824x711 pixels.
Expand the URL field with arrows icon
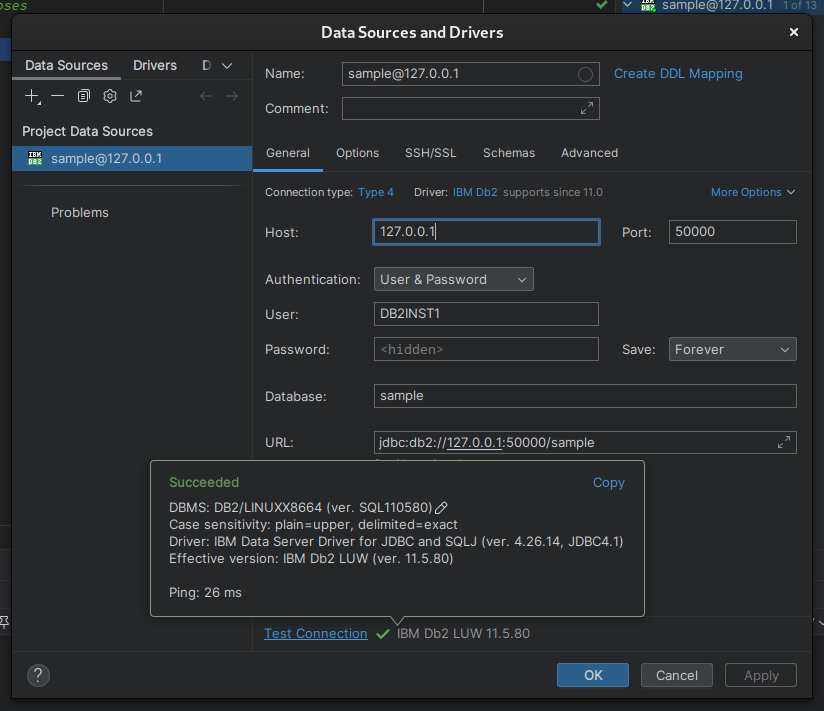pyautogui.click(x=784, y=442)
